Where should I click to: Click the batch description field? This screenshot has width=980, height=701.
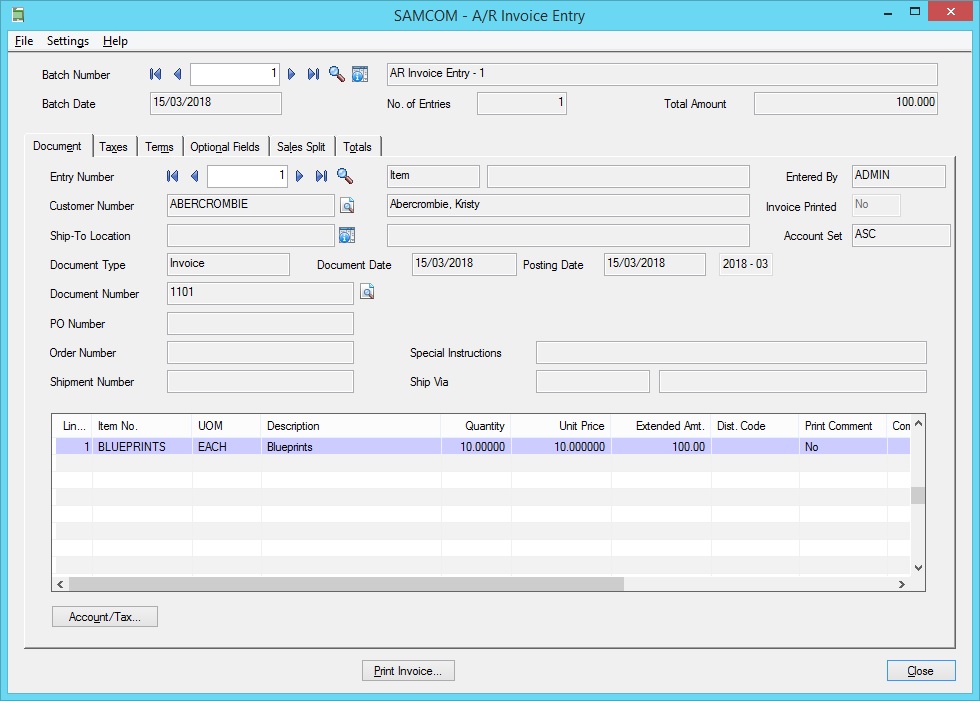pyautogui.click(x=662, y=74)
